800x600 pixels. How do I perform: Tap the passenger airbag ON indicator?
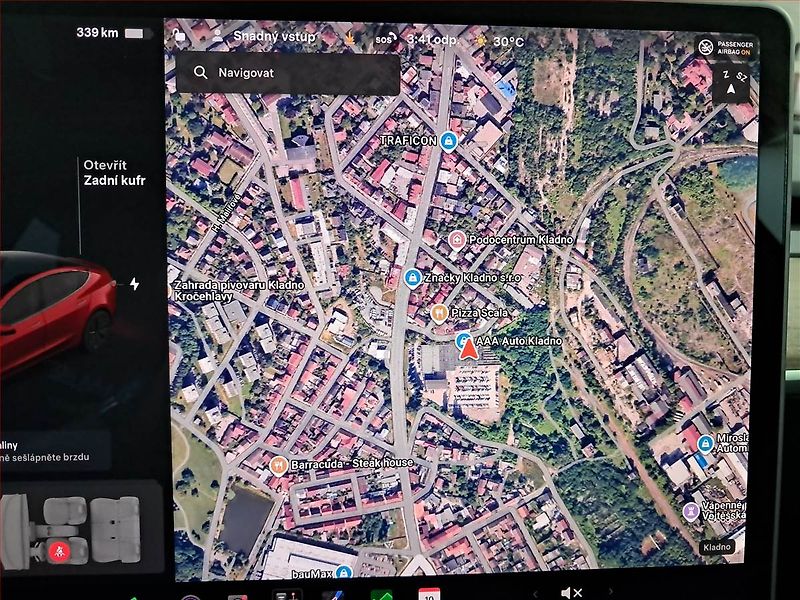(726, 48)
